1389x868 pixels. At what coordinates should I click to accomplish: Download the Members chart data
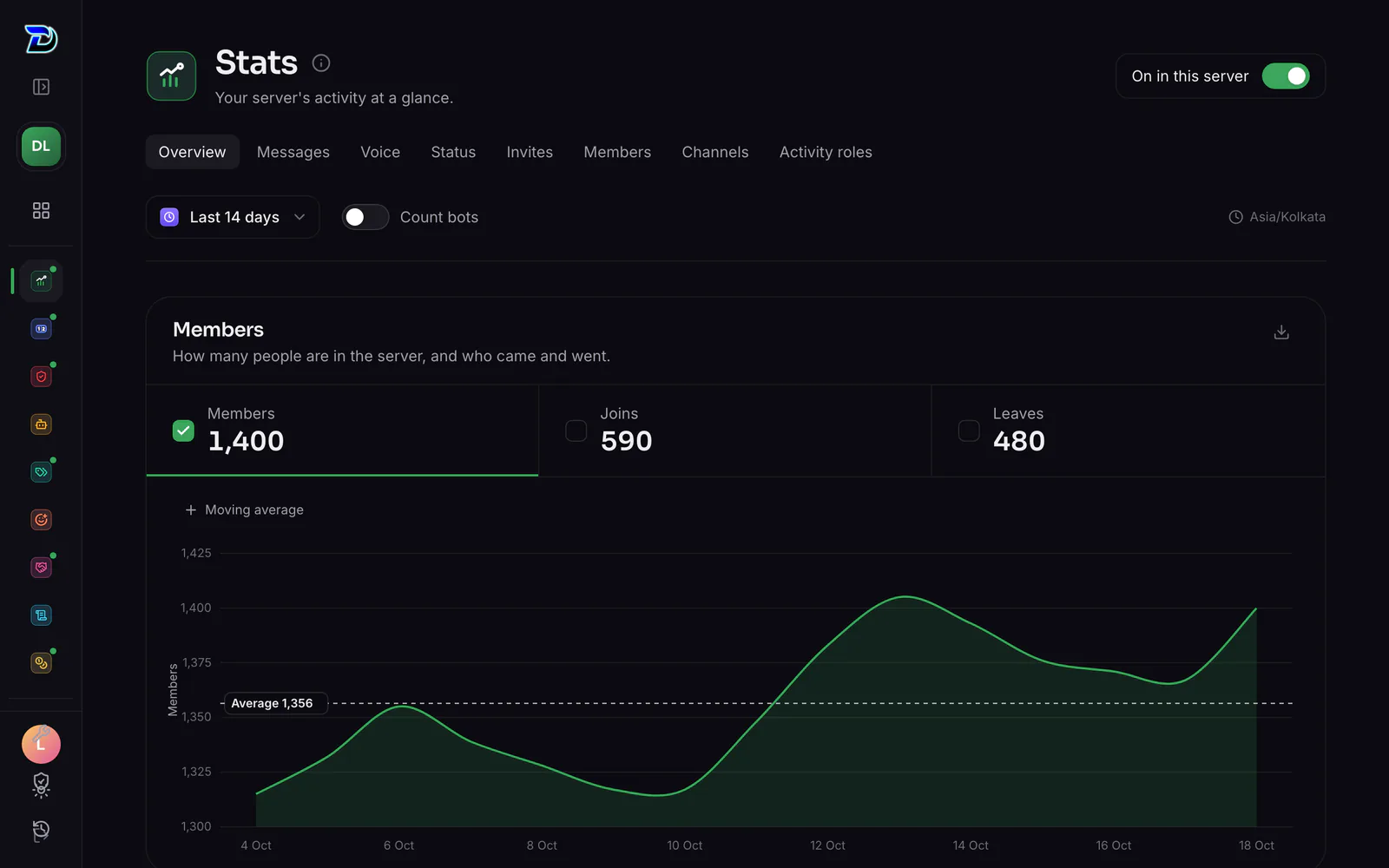(1281, 332)
